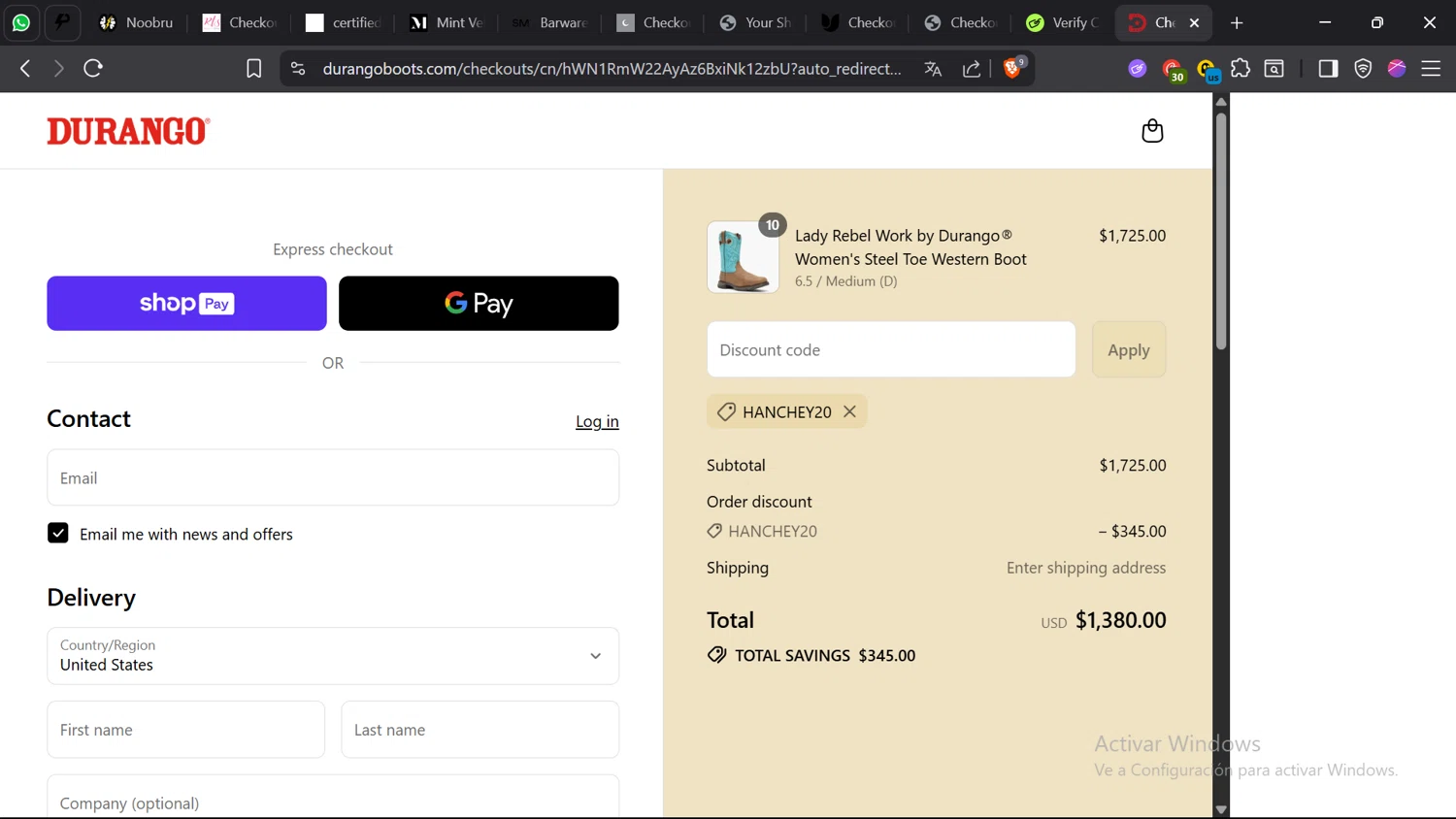Click the share page icon
Screen dimensions: 1456x819
[972, 68]
